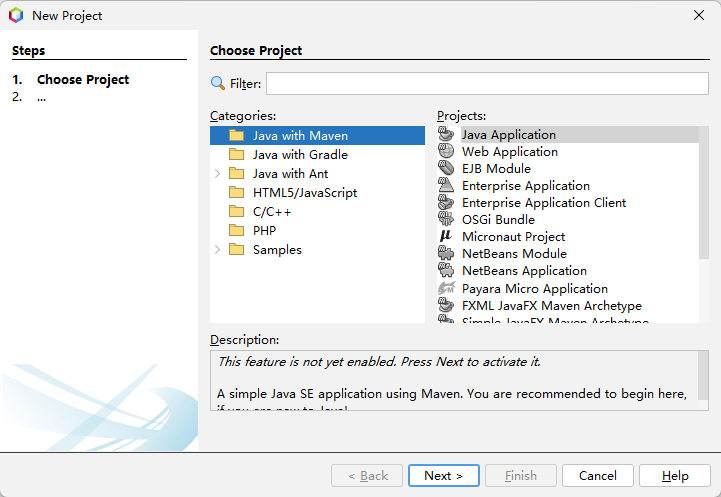Choose EJB Module in Projects list
This screenshot has height=497, width=721.
point(496,169)
